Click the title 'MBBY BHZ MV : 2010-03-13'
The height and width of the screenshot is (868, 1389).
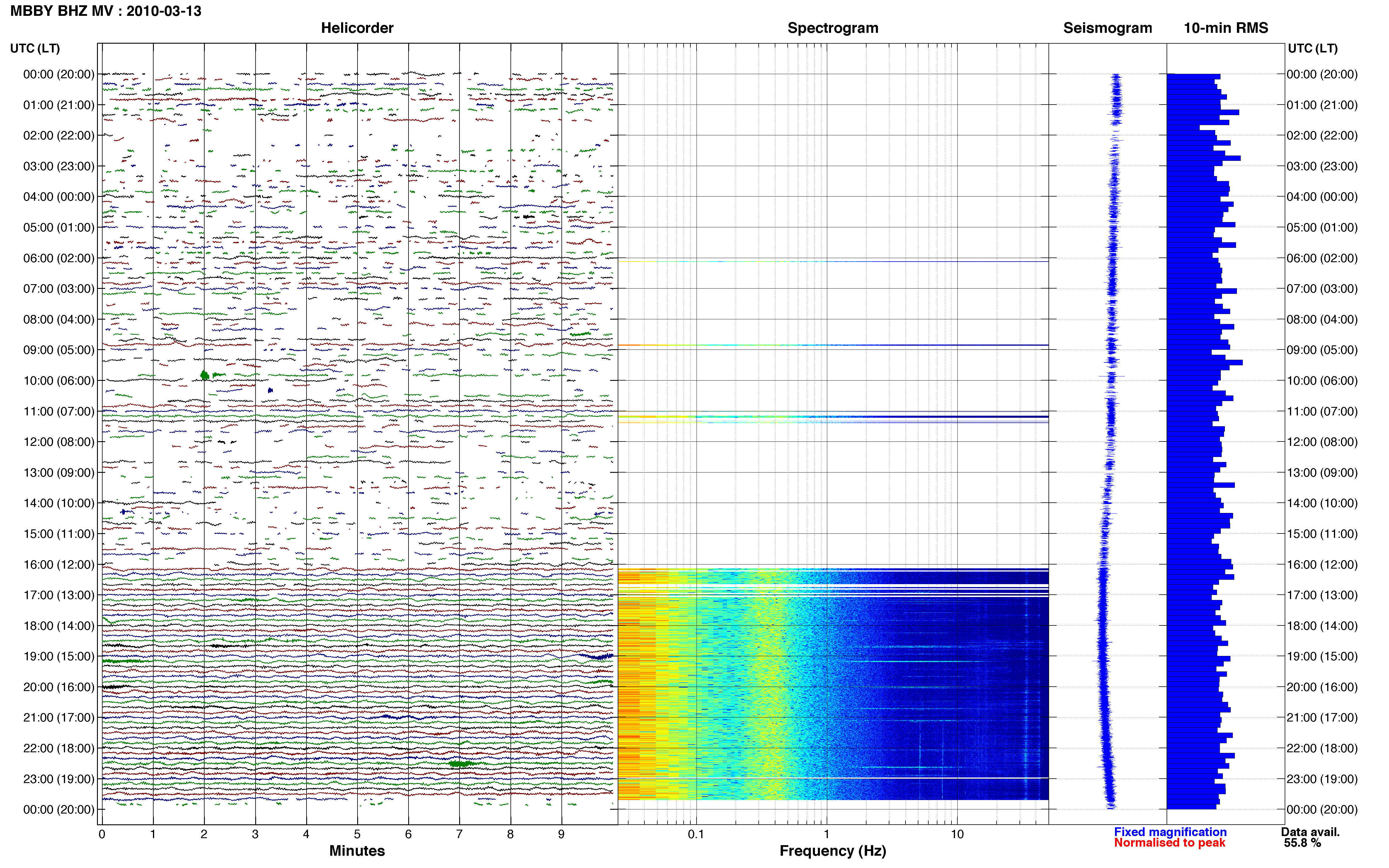(x=106, y=11)
